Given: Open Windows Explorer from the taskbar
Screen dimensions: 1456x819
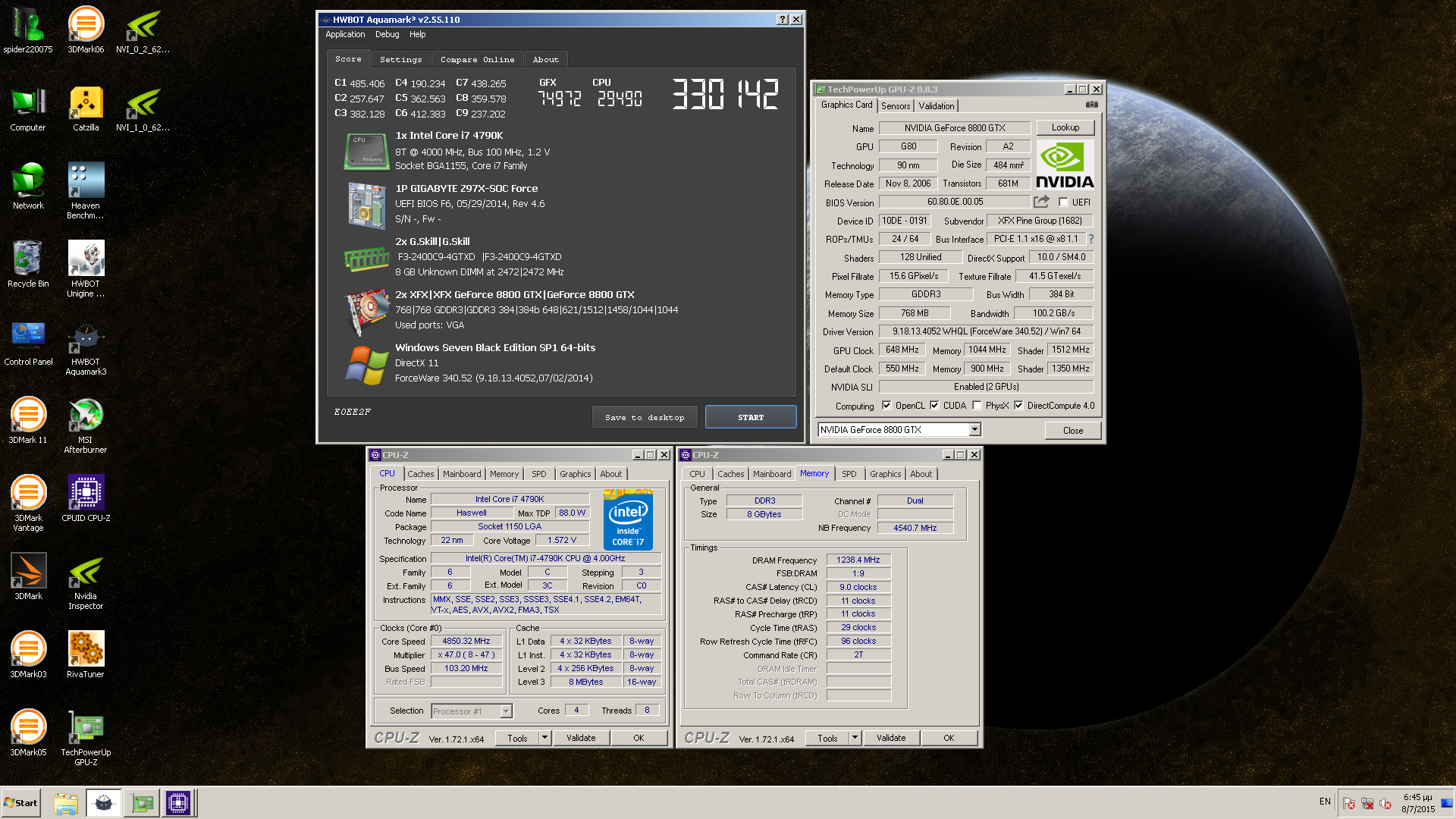Looking at the screenshot, I should click(66, 803).
